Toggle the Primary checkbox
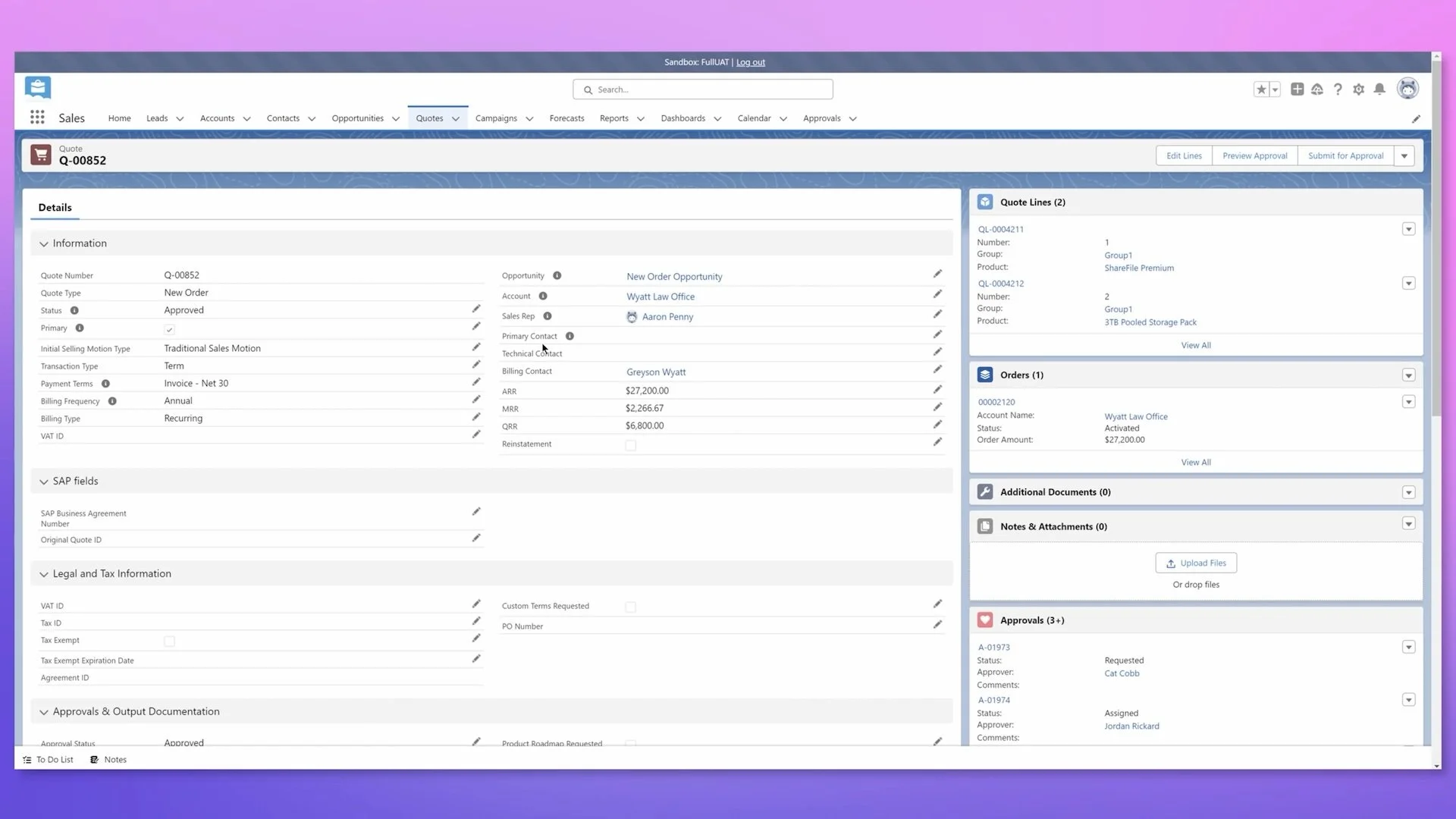The image size is (1456, 819). coord(169,329)
